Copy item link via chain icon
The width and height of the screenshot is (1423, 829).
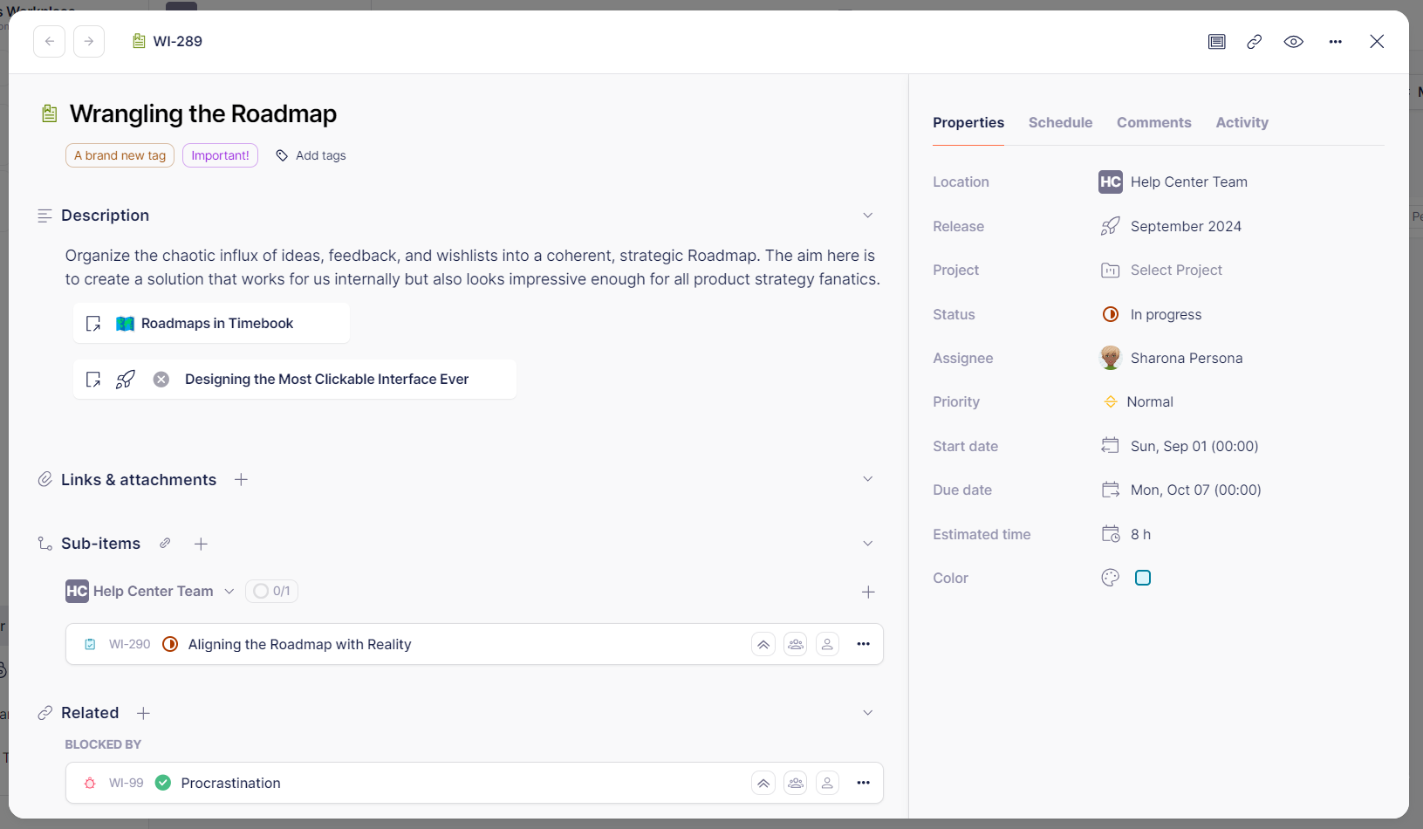coord(1254,42)
